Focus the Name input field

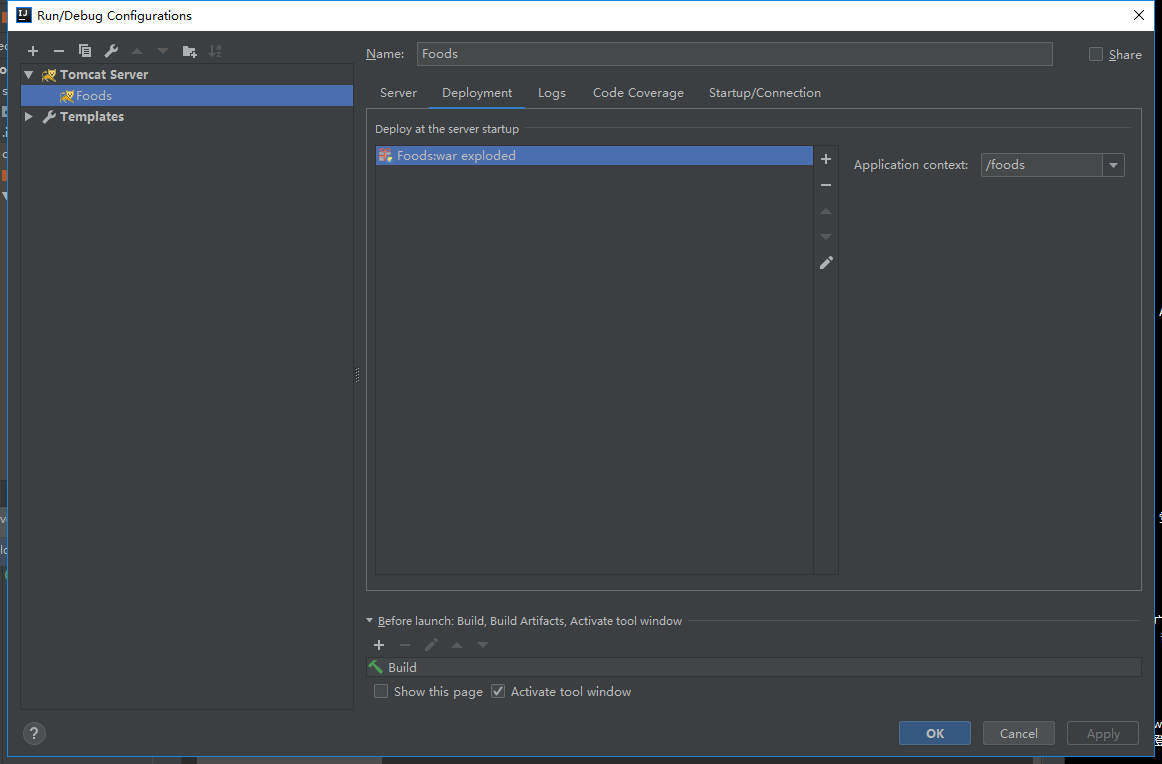734,53
